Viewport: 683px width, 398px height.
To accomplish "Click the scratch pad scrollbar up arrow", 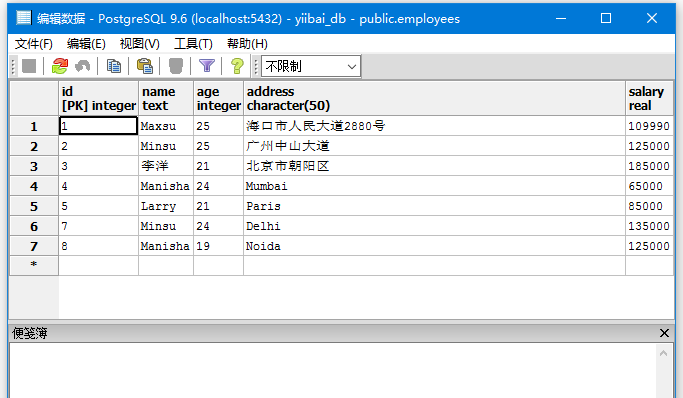I will (x=663, y=353).
